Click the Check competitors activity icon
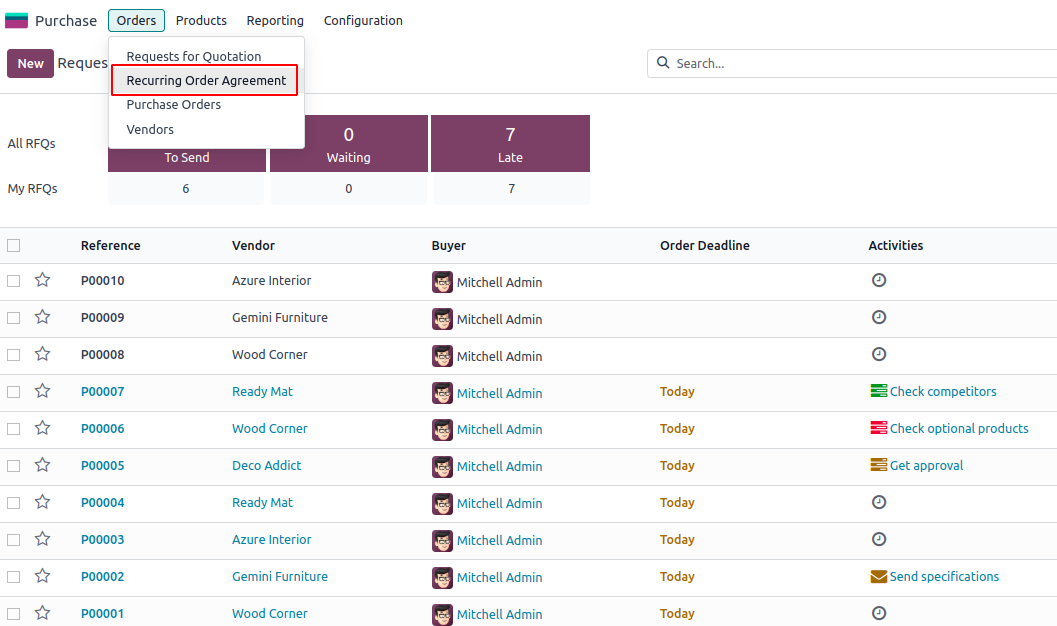Viewport: 1057px width, 626px height. [x=879, y=391]
